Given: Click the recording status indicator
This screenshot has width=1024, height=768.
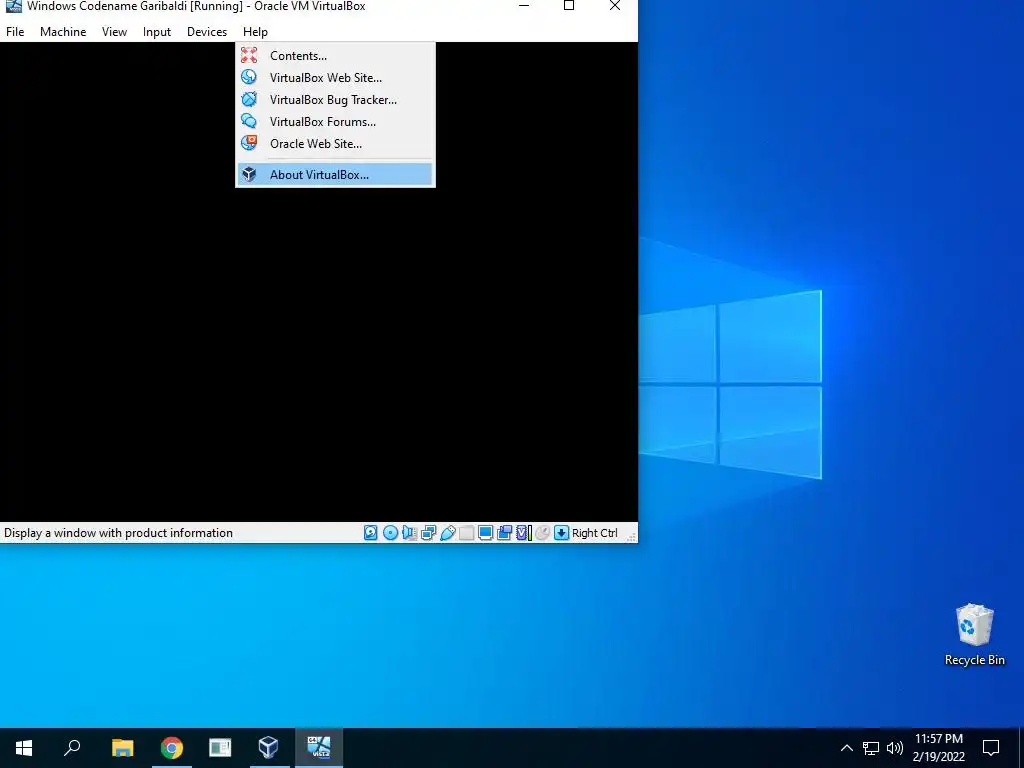Looking at the screenshot, I should (x=504, y=533).
